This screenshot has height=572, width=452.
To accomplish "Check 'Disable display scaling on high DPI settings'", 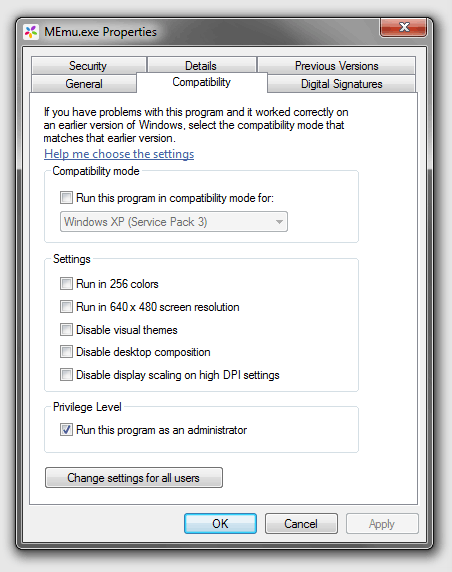I will click(66, 375).
